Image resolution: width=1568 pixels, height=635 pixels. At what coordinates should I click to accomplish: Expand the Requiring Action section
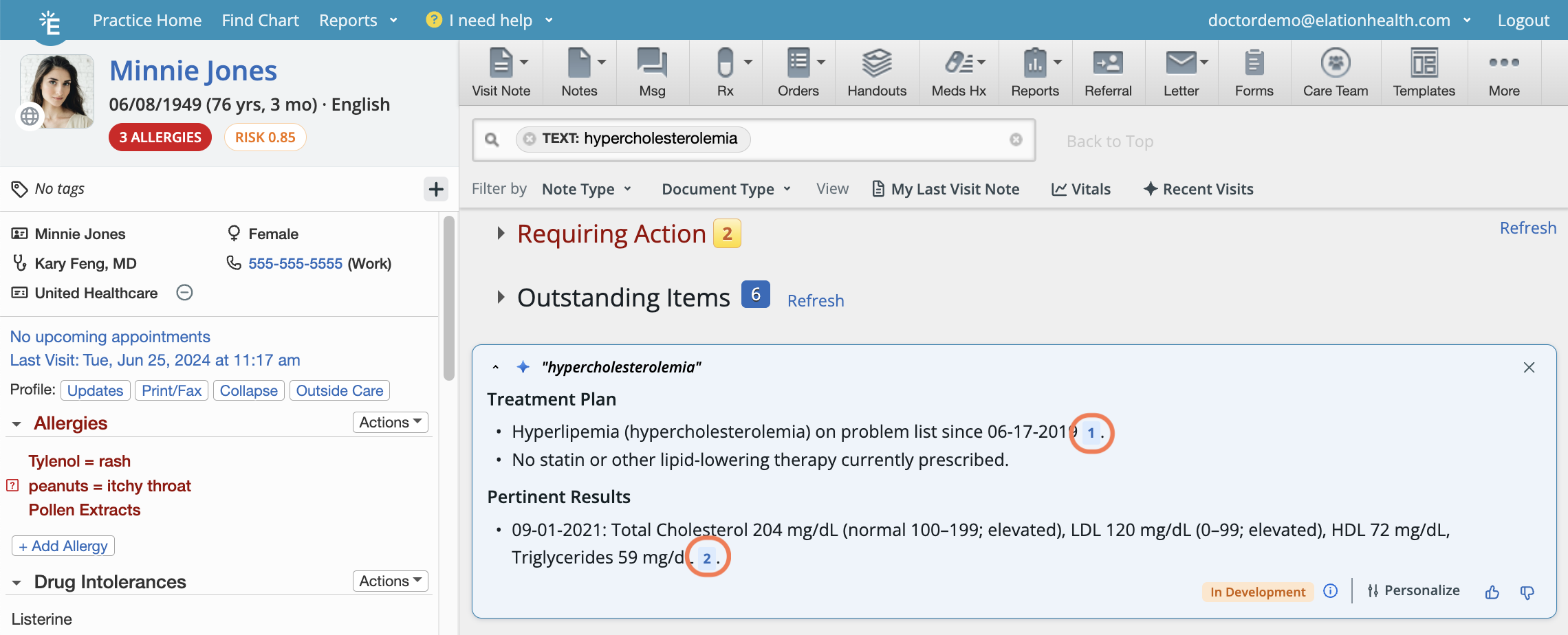501,234
